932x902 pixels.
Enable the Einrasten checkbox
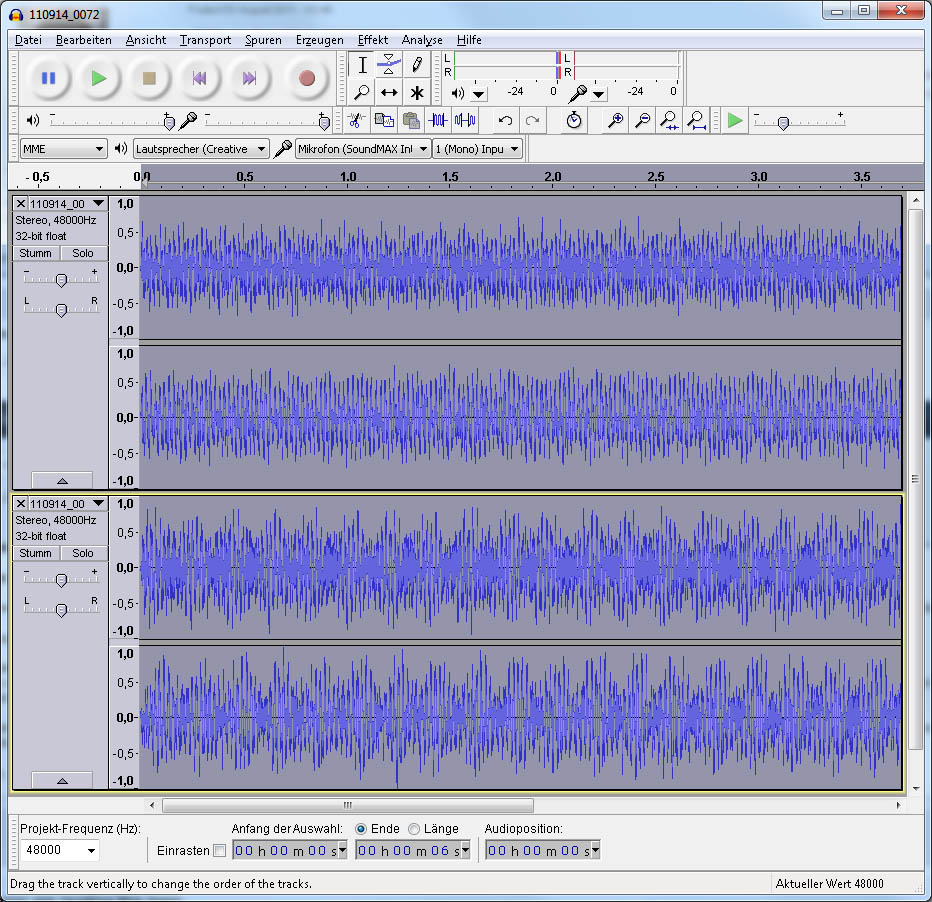219,851
